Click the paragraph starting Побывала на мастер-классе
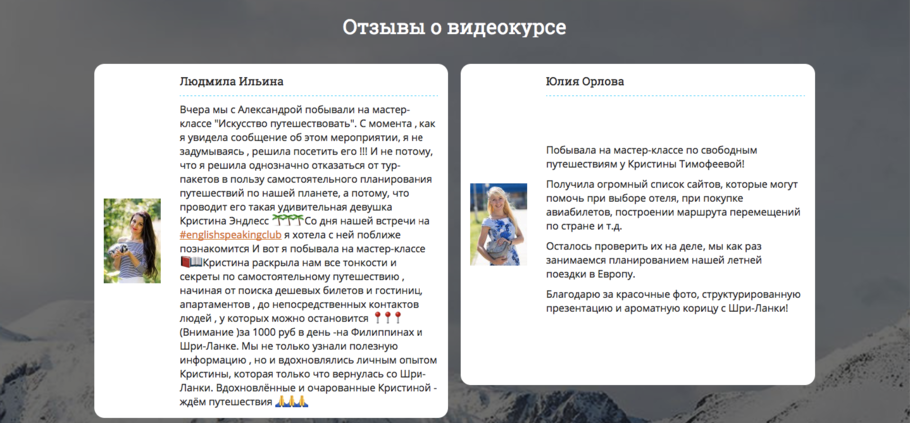The image size is (910, 423). click(652, 157)
